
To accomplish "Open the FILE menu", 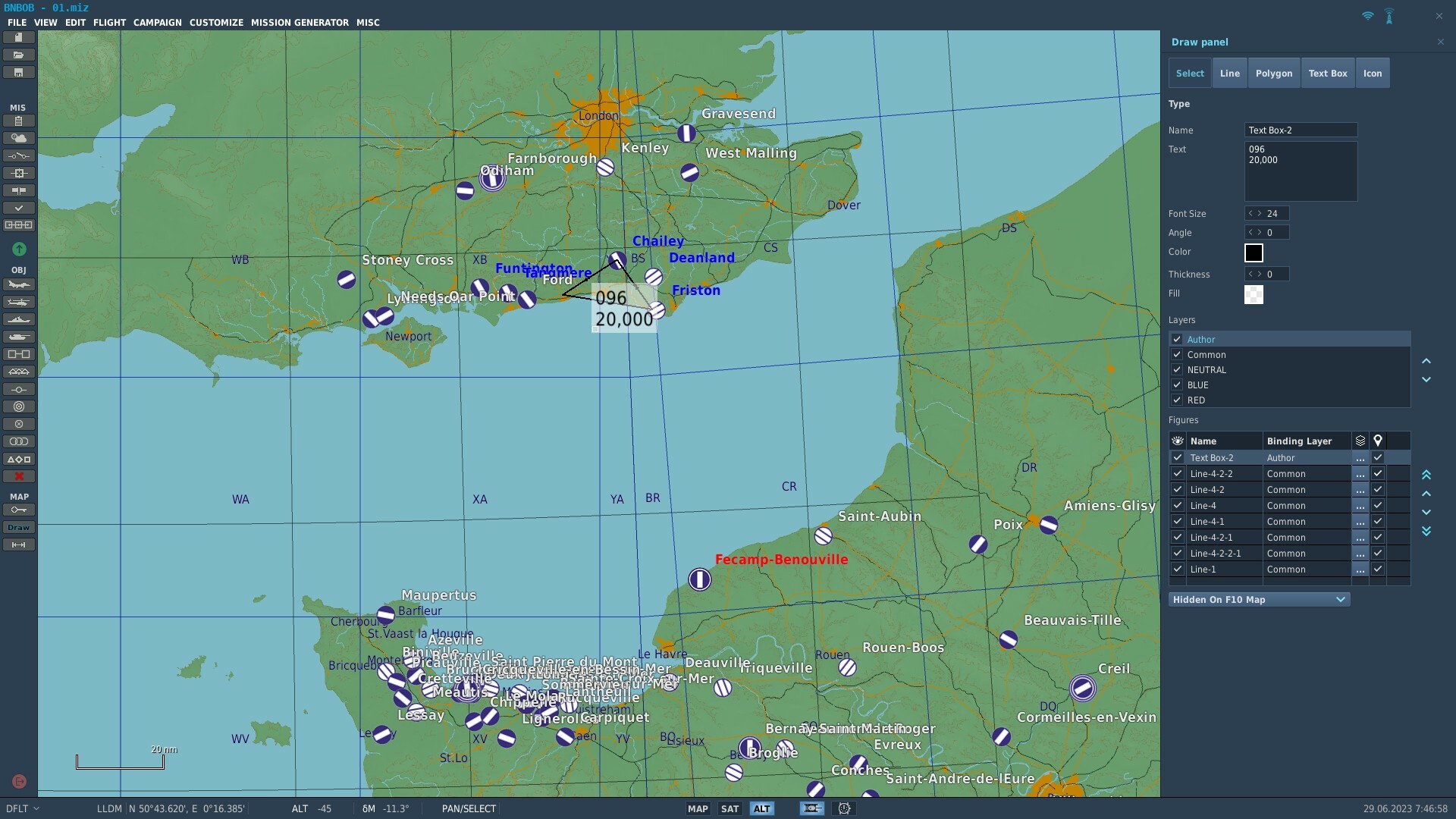I will pos(17,23).
